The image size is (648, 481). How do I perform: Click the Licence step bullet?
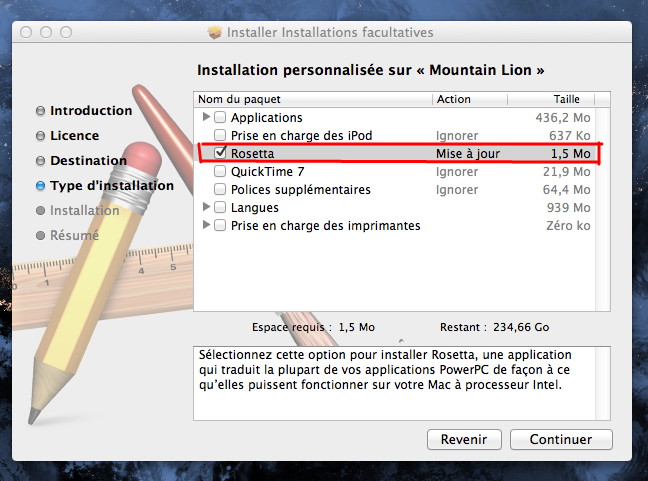(x=40, y=136)
